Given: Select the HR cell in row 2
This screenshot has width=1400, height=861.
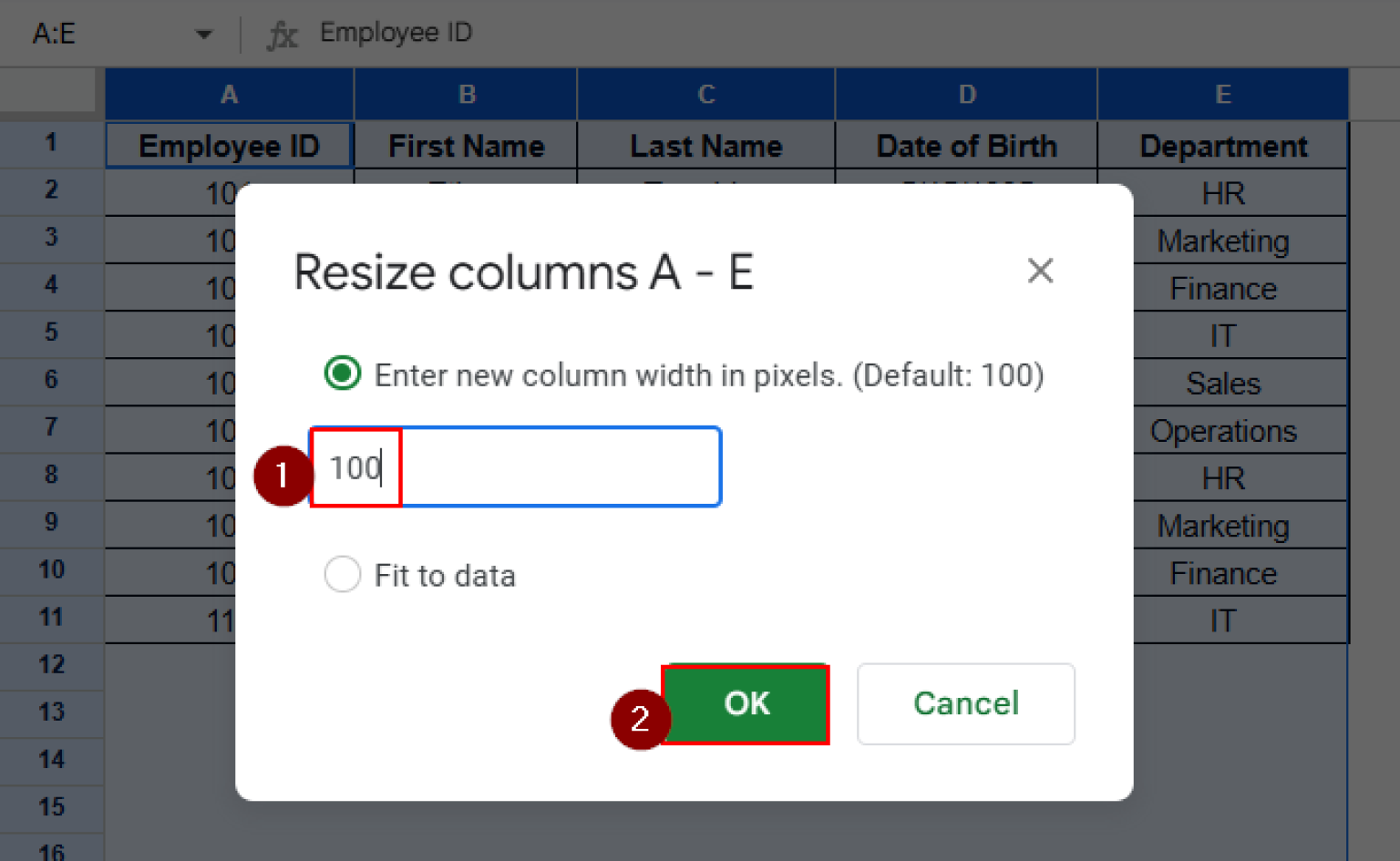Looking at the screenshot, I should 1222,192.
